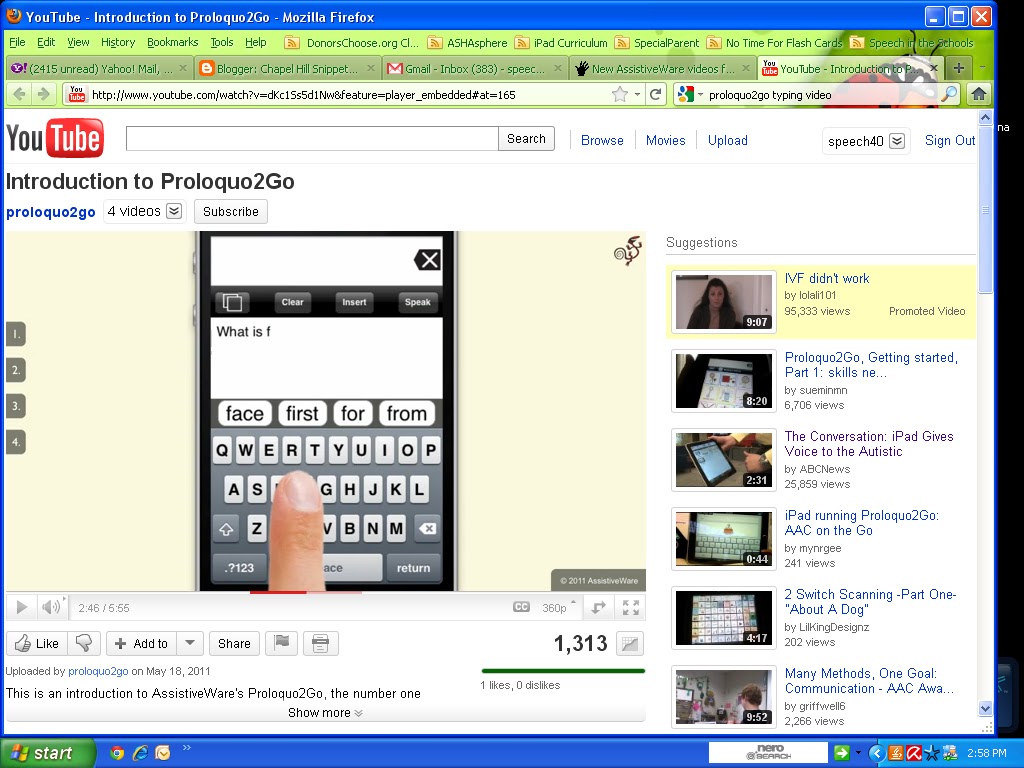Click the Share button
Image resolution: width=1024 pixels, height=768 pixels.
[234, 643]
